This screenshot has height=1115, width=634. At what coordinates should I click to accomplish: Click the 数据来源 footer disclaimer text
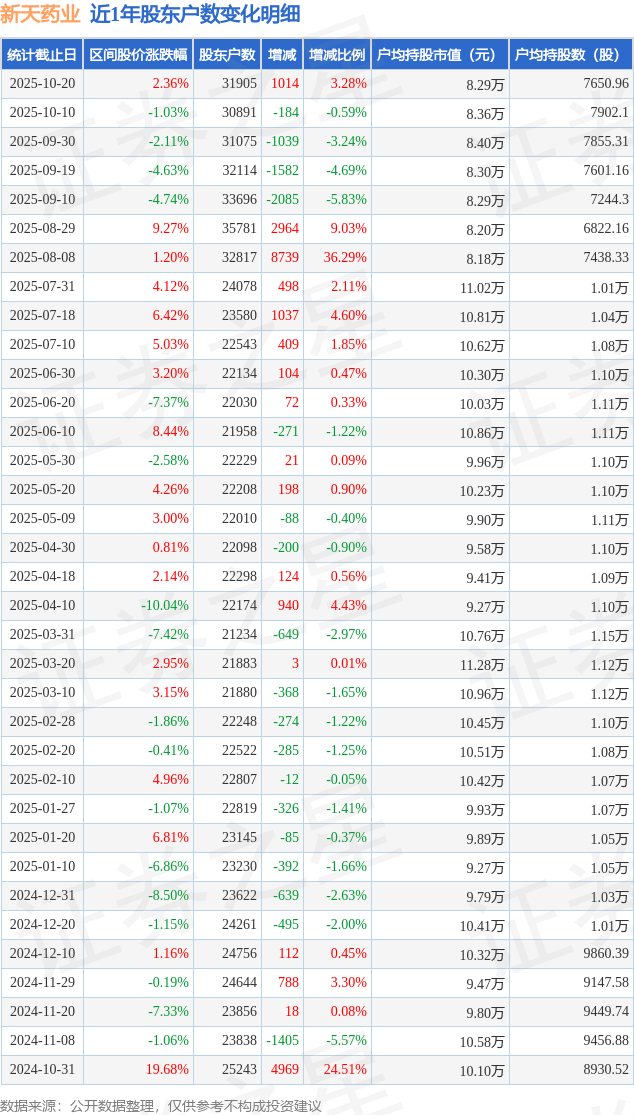coord(161,1105)
